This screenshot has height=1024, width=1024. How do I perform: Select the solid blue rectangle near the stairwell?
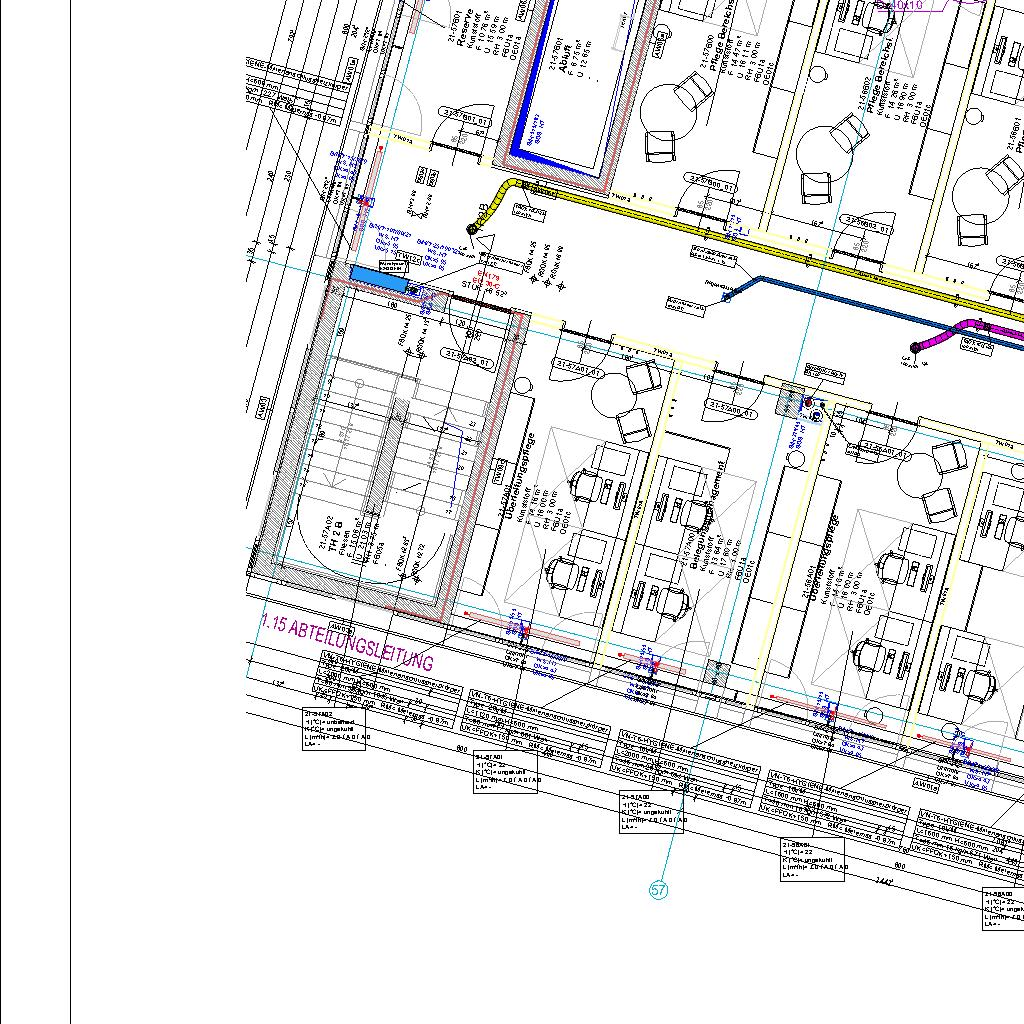pyautogui.click(x=379, y=279)
